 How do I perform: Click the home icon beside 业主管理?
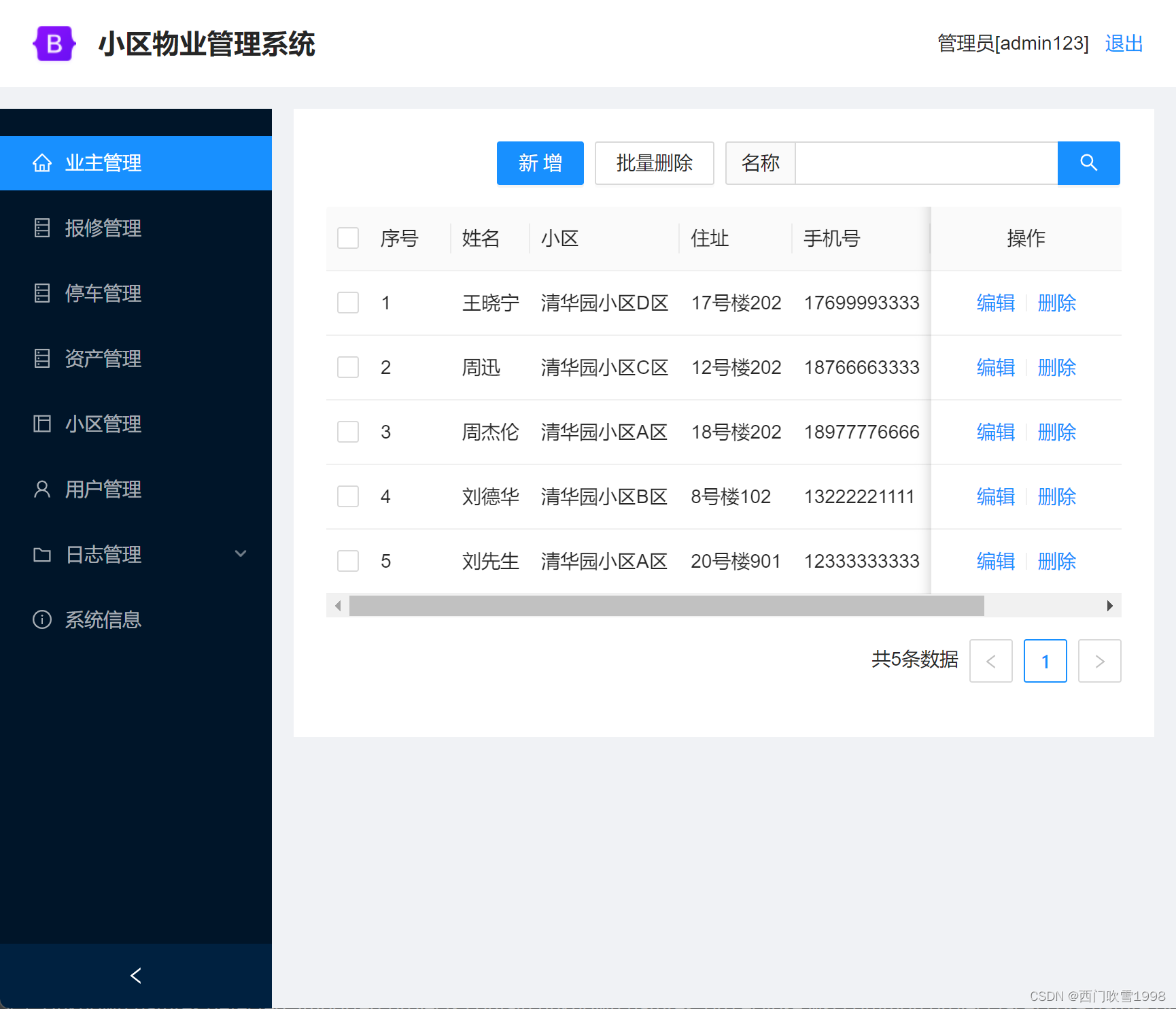pos(42,163)
